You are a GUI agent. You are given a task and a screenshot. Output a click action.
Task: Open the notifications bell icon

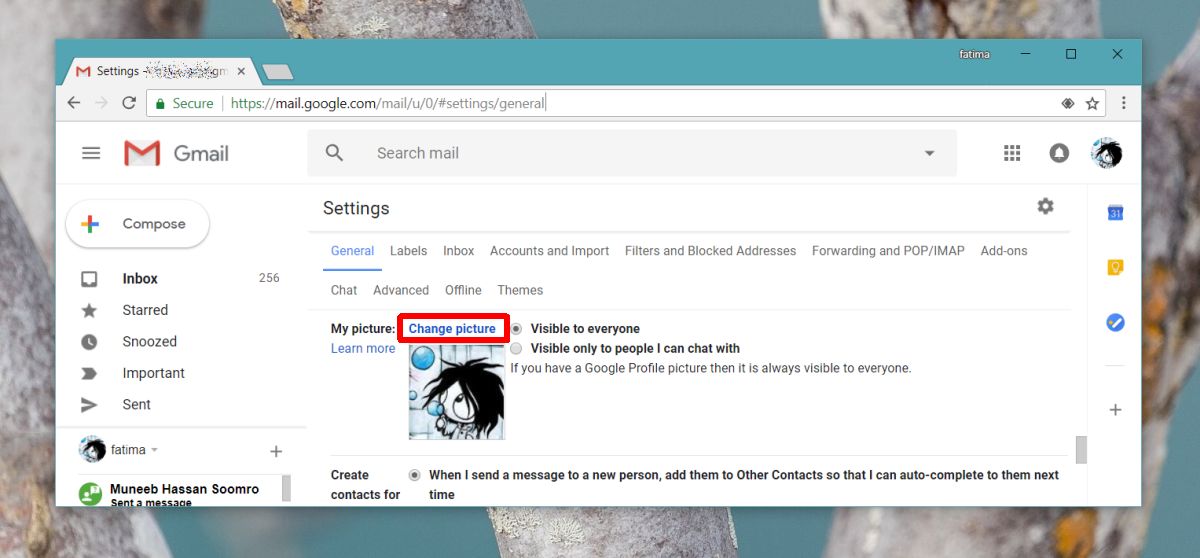1059,153
